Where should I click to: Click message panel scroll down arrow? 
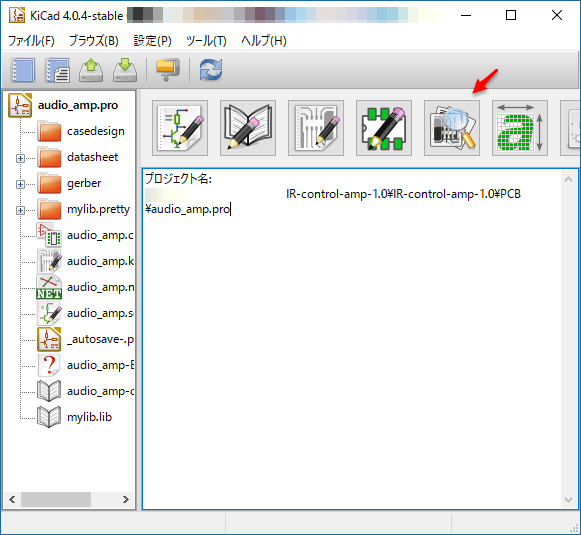click(x=568, y=500)
